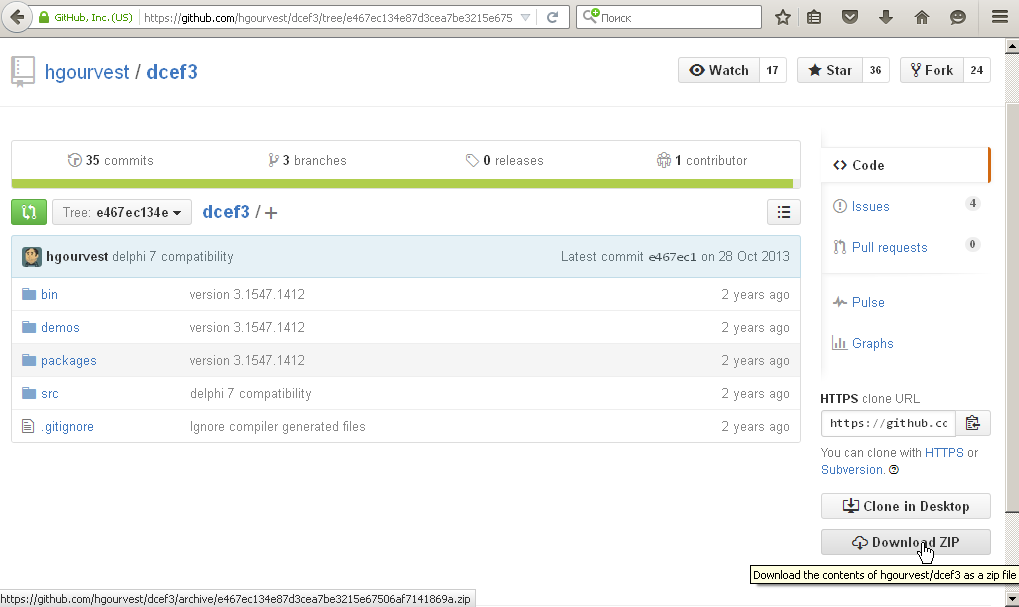
Task: Switch to the Pull requests tab
Action: [889, 247]
